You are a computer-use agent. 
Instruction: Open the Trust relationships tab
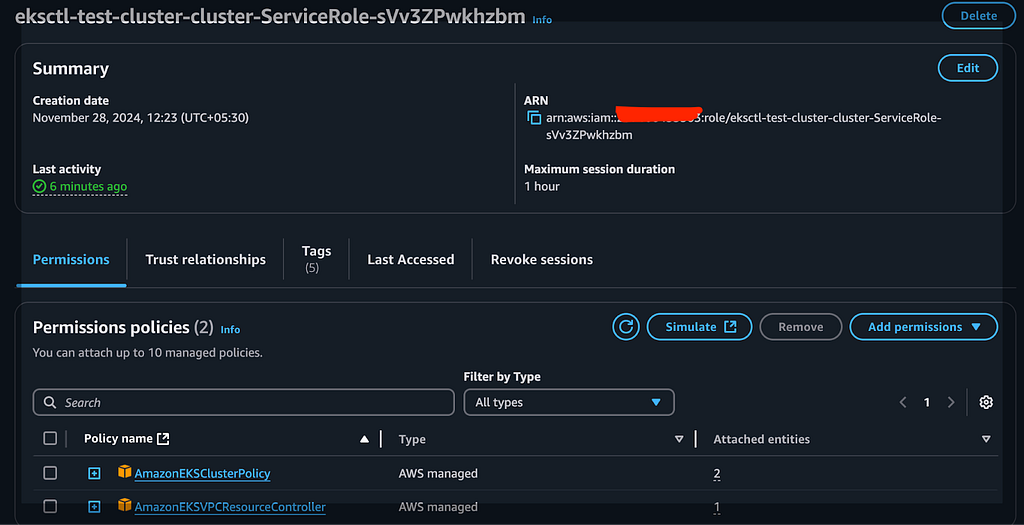coord(206,259)
